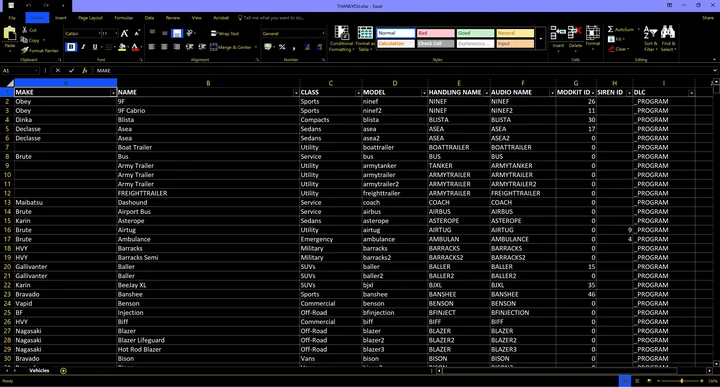Apply percent style
Image resolution: width=720 pixels, height=387 pixels.
(282, 47)
